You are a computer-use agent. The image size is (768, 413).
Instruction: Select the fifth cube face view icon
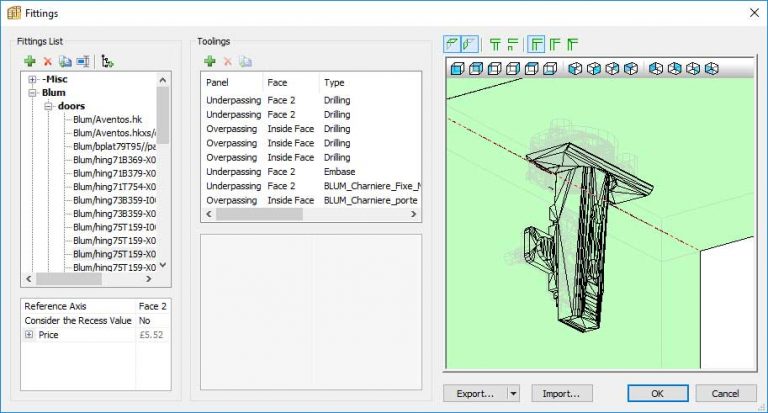(531, 69)
